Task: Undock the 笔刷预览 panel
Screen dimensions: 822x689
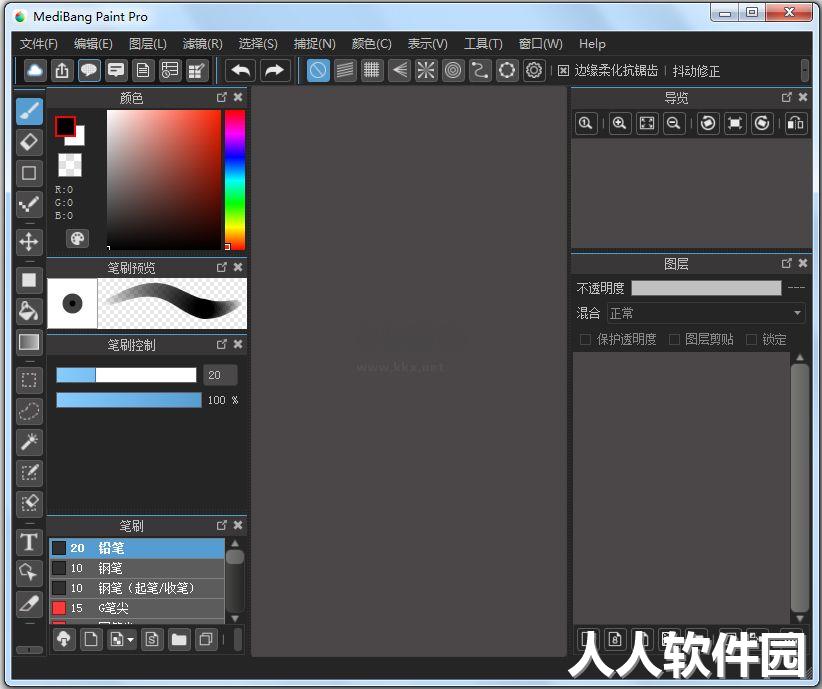Action: point(222,267)
